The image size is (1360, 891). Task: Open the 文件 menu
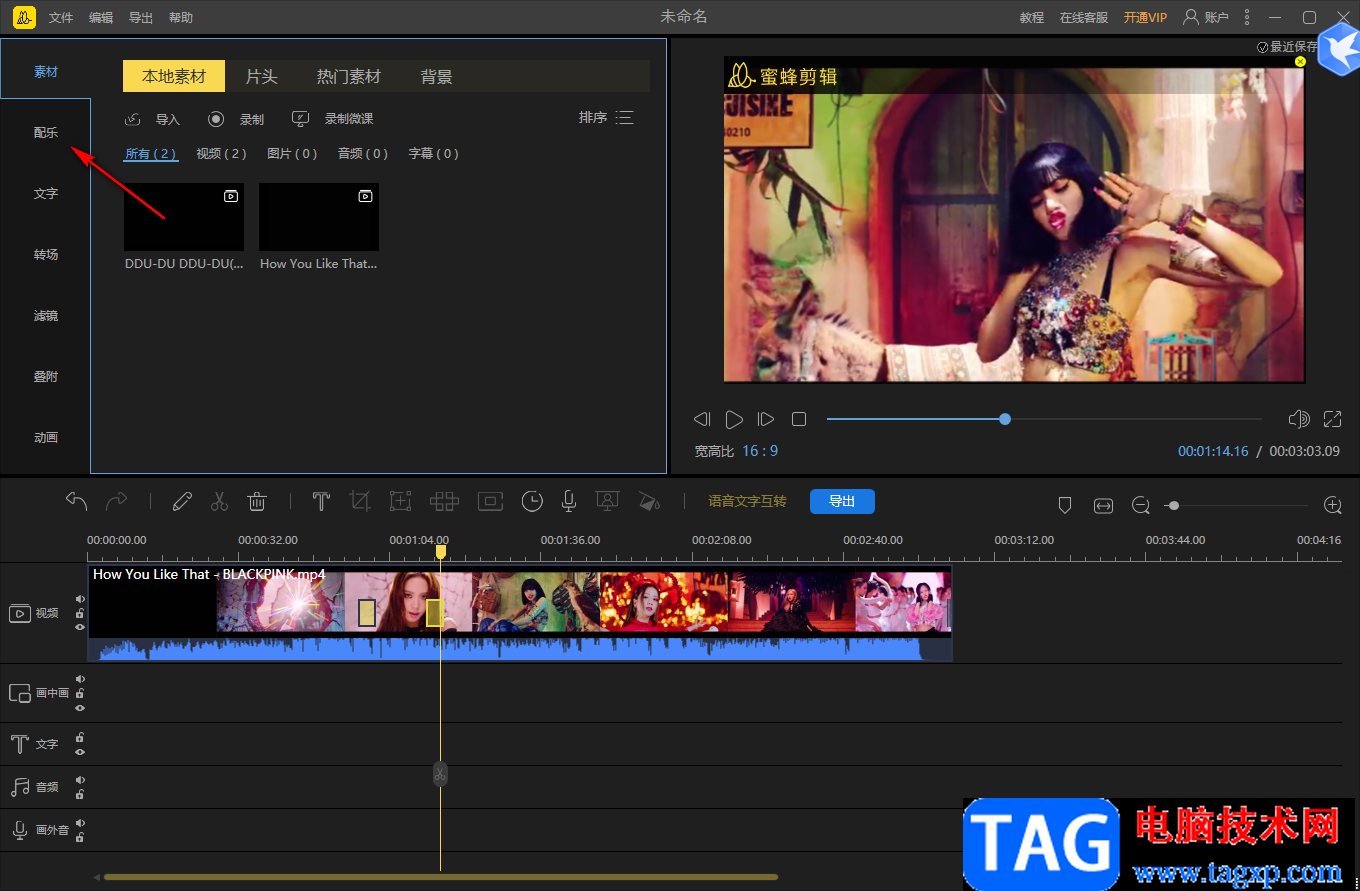61,18
